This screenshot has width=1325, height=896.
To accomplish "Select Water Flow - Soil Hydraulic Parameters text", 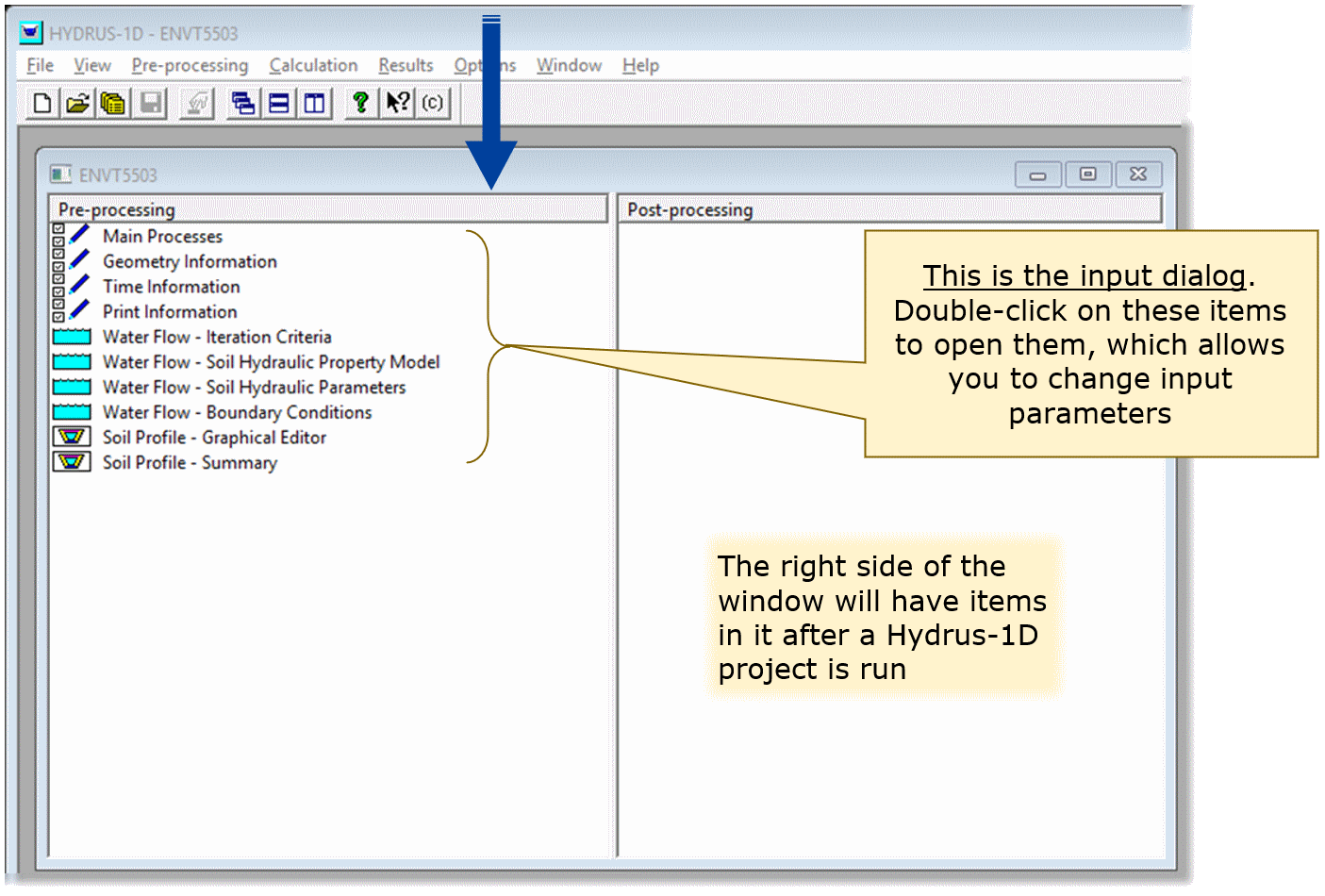I will pyautogui.click(x=254, y=387).
